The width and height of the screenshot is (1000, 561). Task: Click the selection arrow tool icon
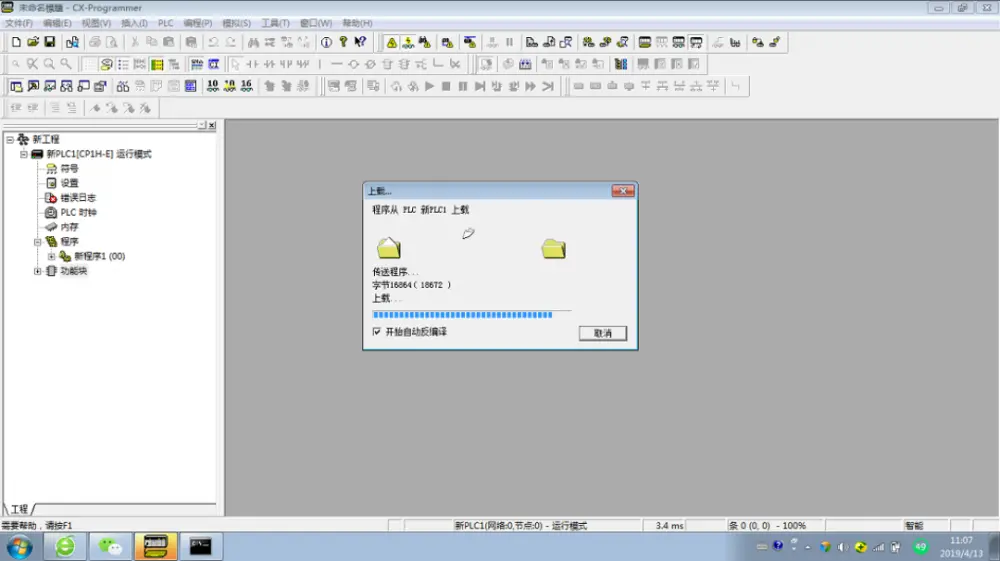point(235,64)
